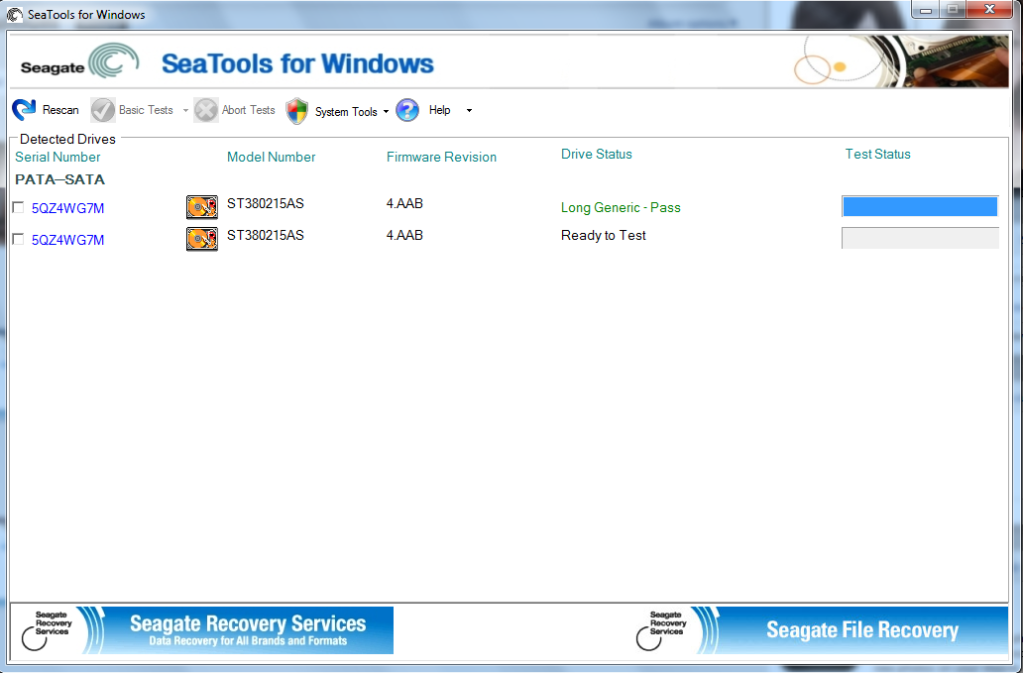This screenshot has height=673, width=1023.
Task: Close the SeaTools for Windows window
Action: tap(990, 10)
